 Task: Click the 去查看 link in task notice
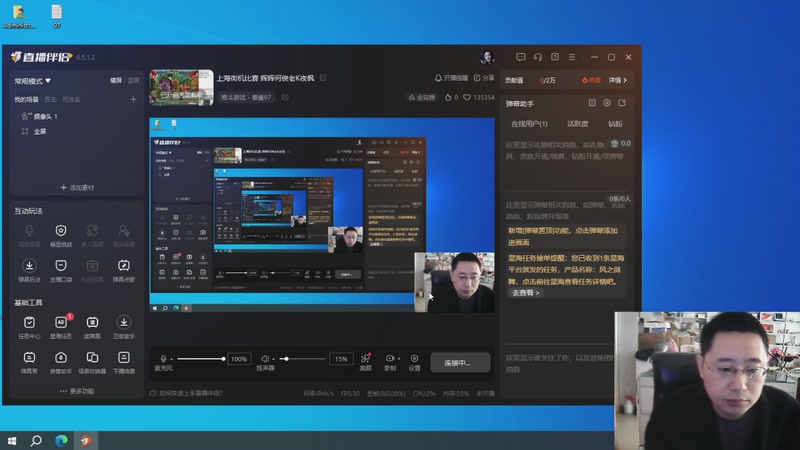pos(525,293)
